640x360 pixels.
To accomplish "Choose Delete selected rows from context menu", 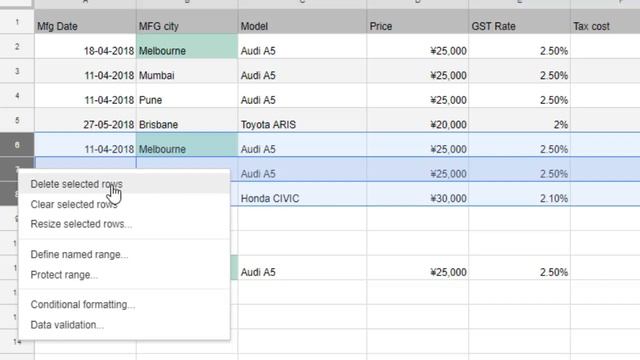I will click(x=124, y=184).
